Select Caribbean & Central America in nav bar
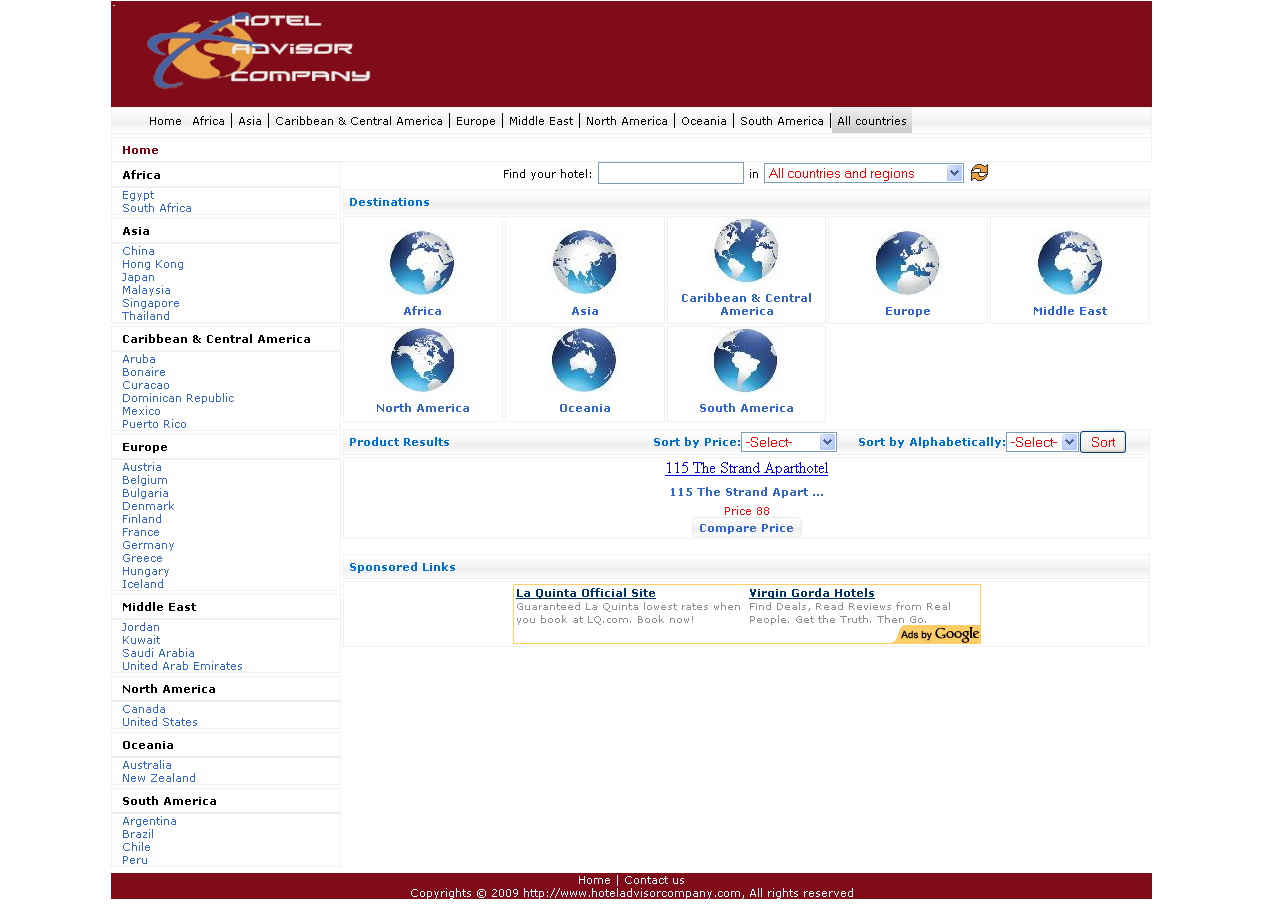Screen dimensions: 1263x907 click(x=359, y=121)
